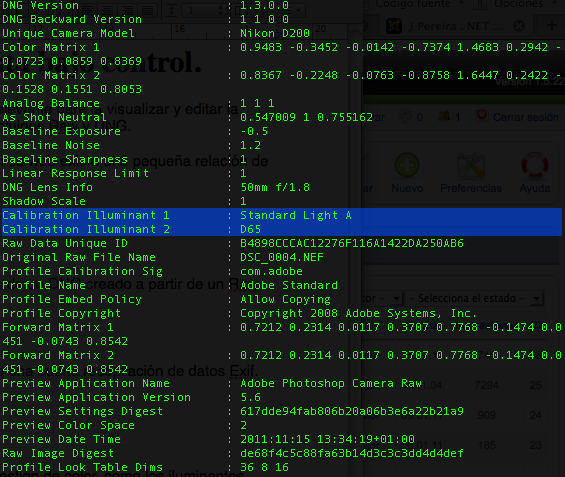The width and height of the screenshot is (565, 477).
Task: Click the 'DNG Version' label in terminal
Action: (40, 5)
